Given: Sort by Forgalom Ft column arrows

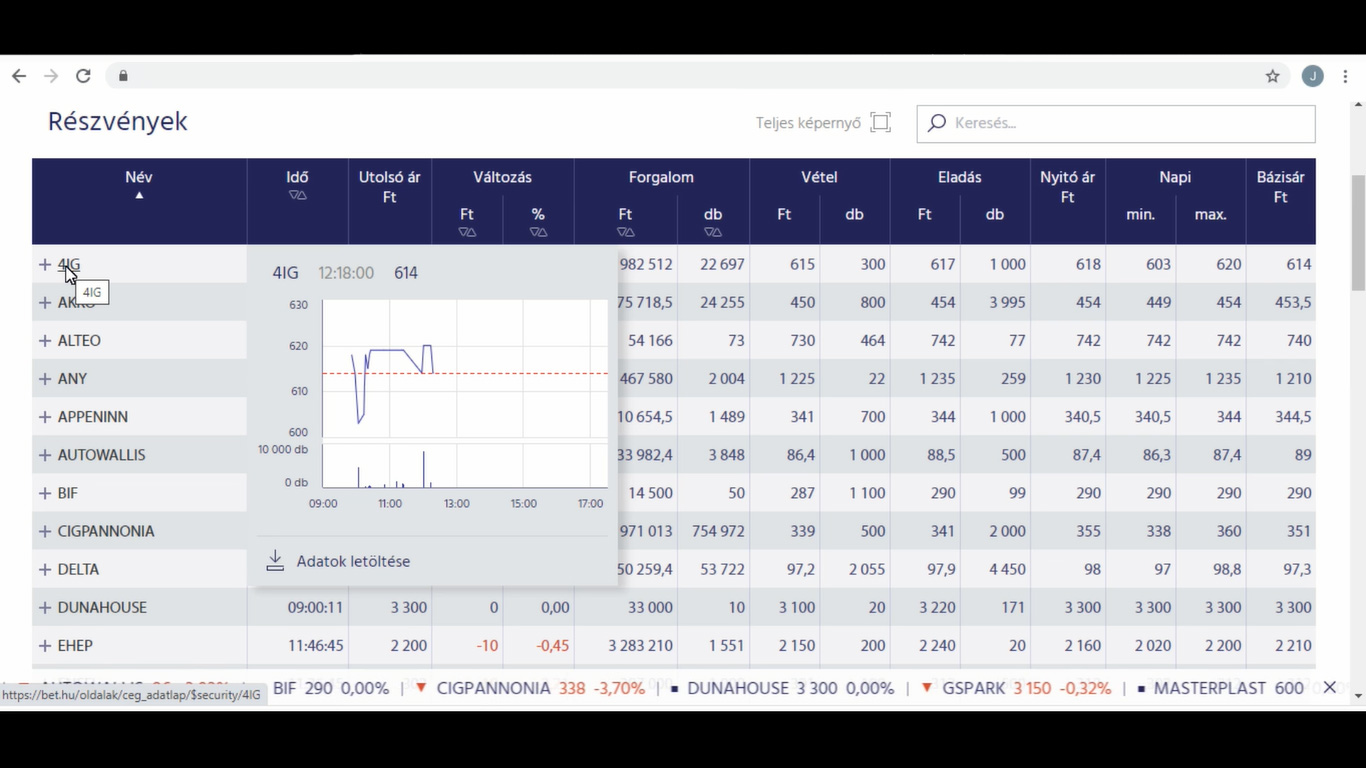Looking at the screenshot, I should (625, 232).
